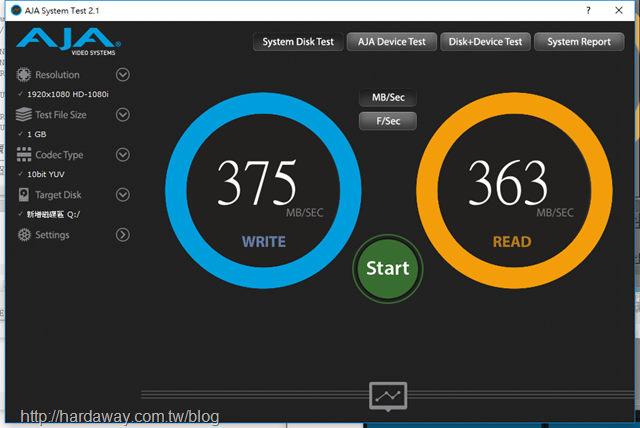This screenshot has height=428, width=640.
Task: Click the Test File Size stack icon
Action: point(24,115)
